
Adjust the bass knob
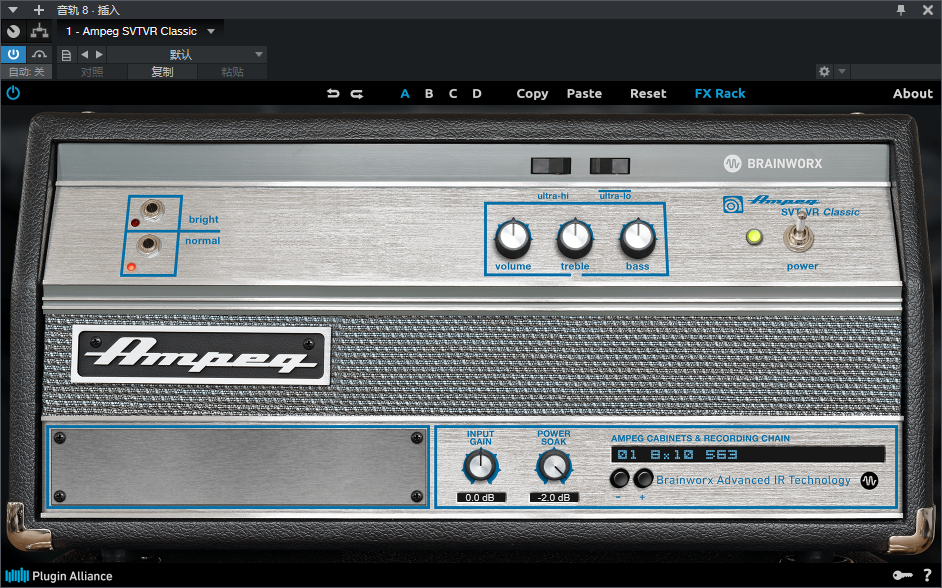point(637,238)
